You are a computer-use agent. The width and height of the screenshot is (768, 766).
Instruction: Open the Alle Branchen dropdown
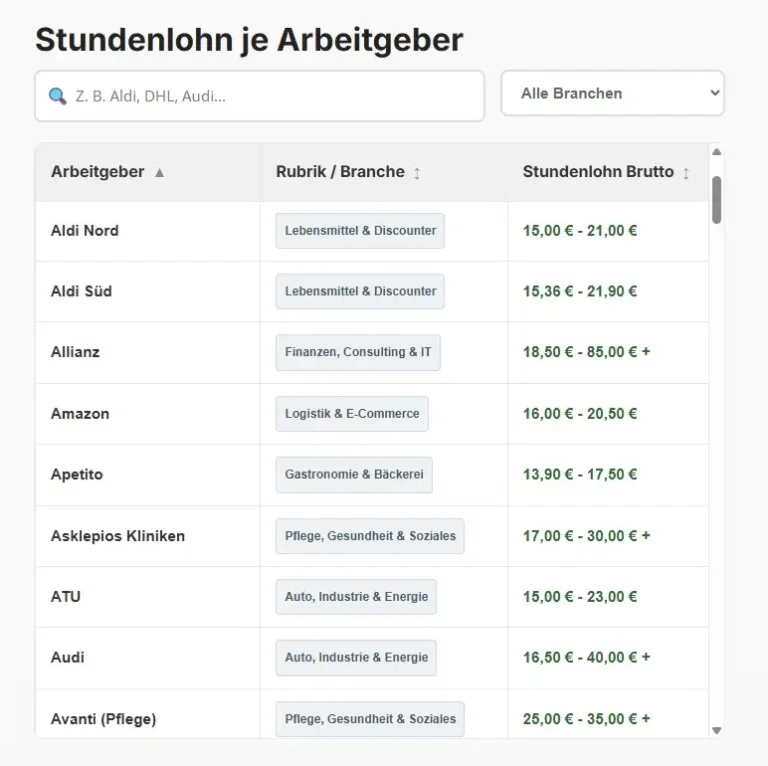(612, 93)
